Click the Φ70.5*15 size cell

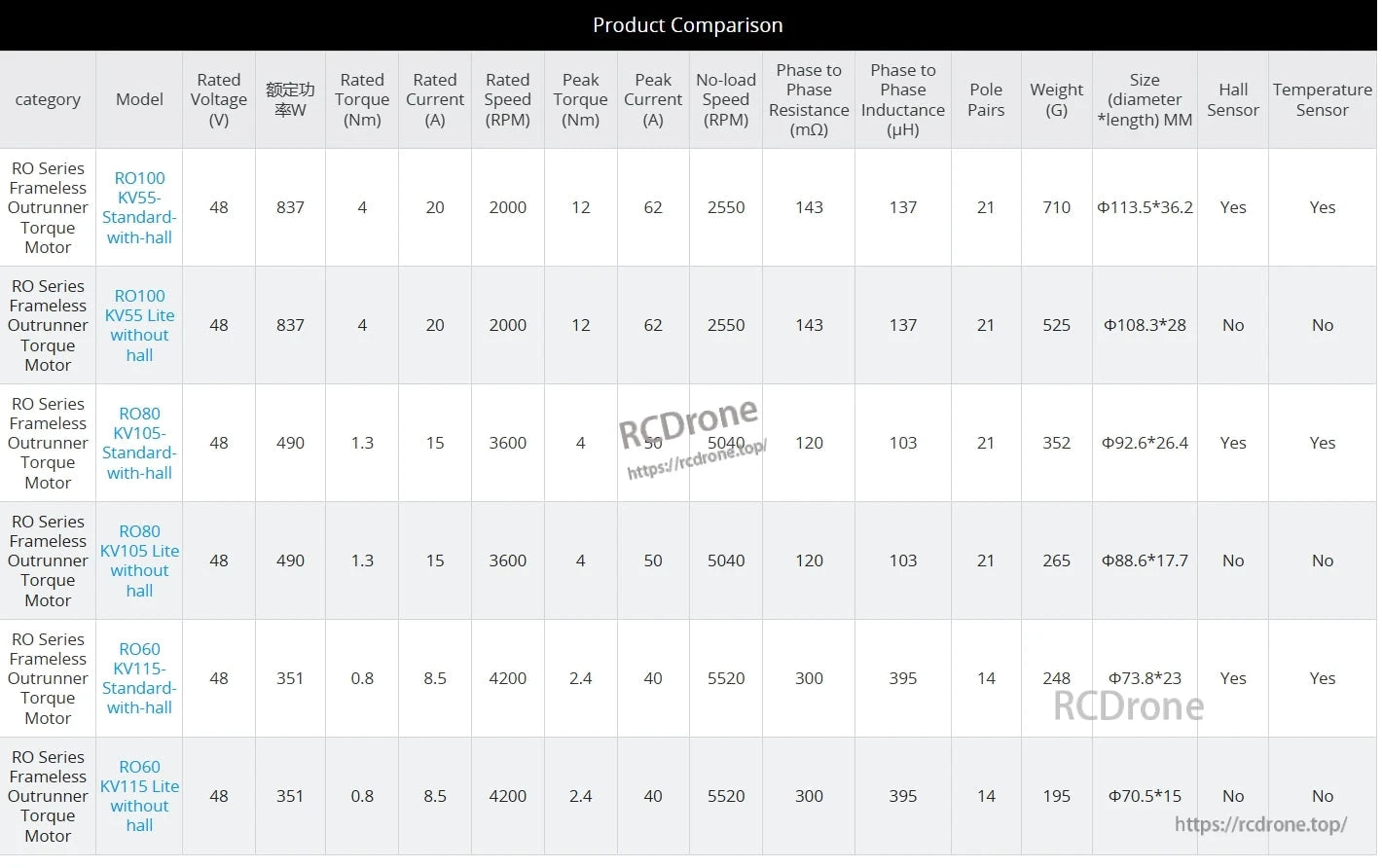pos(1145,796)
